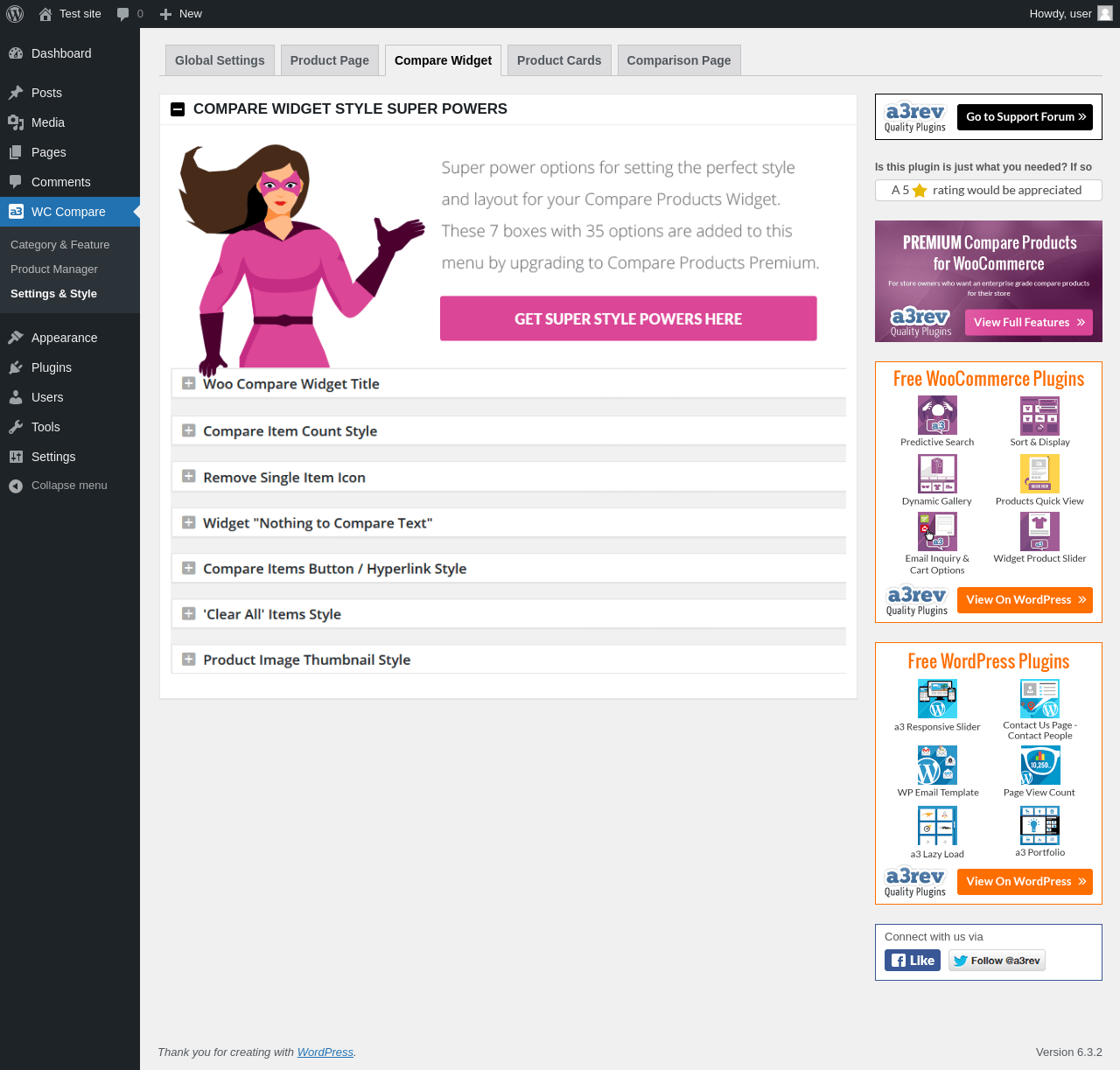1120x1070 pixels.
Task: Click the Contact Us Page plugin icon
Action: pos(1039,699)
